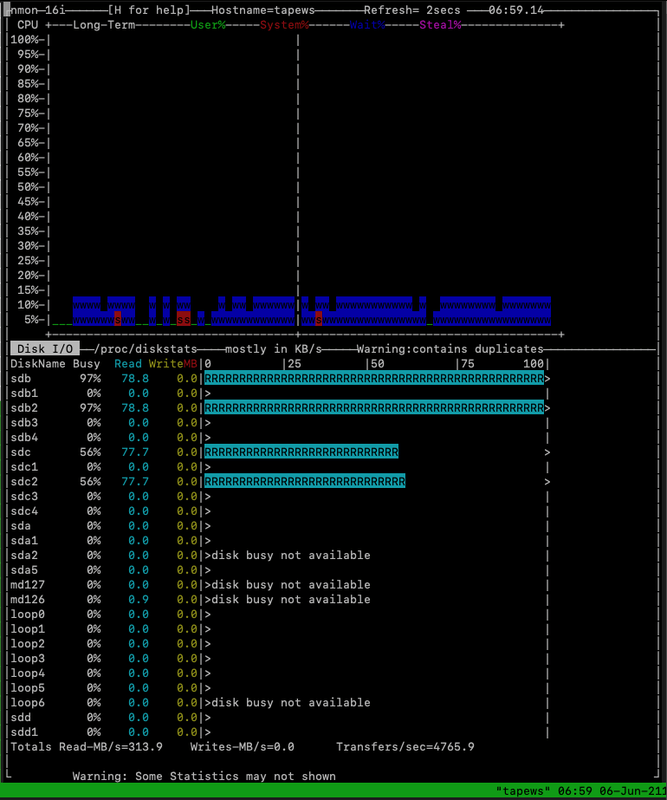Select the sdc4 disk name
This screenshot has height=800, width=667.
coord(24,511)
